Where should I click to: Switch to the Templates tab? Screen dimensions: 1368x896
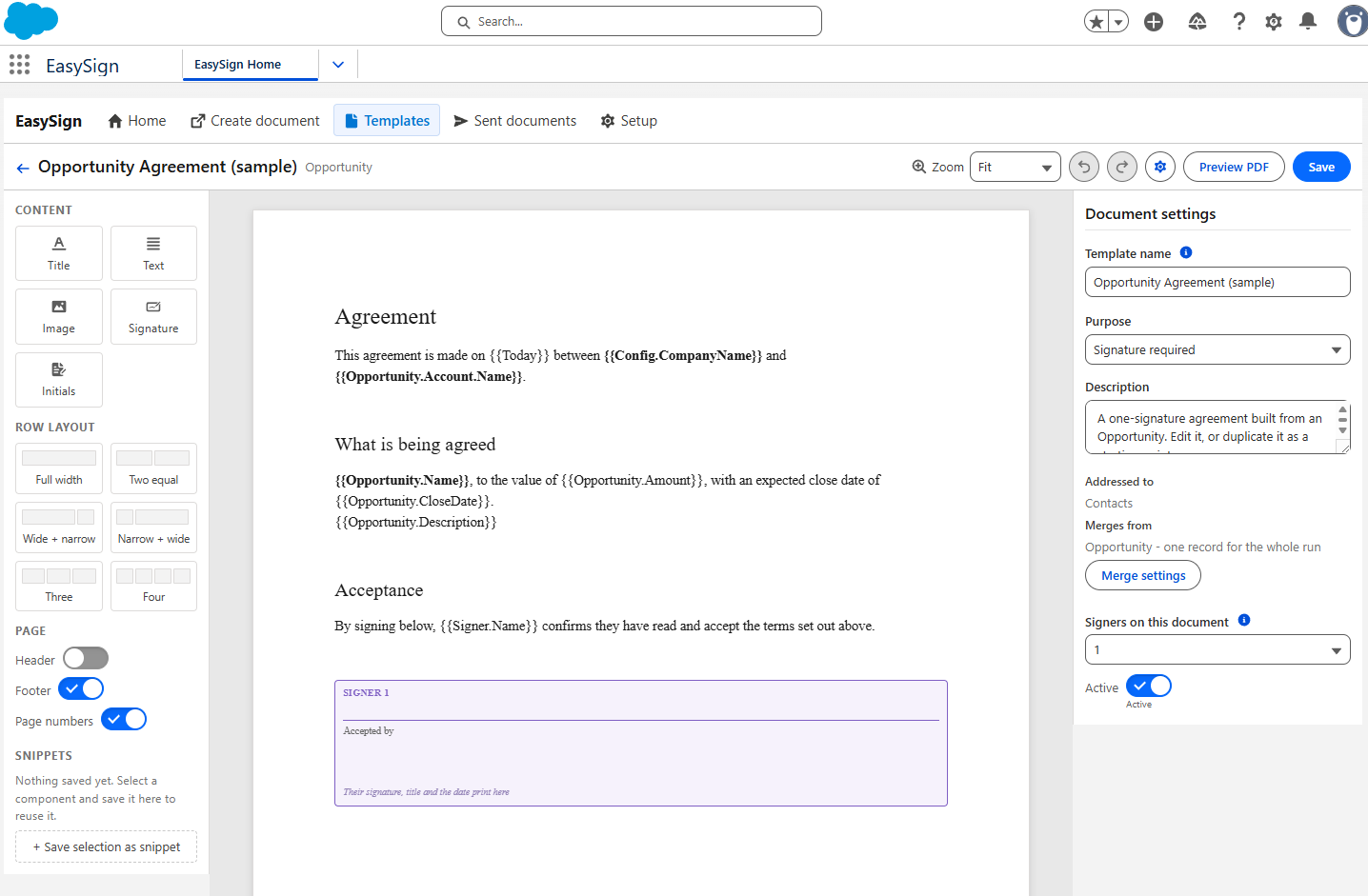[387, 121]
